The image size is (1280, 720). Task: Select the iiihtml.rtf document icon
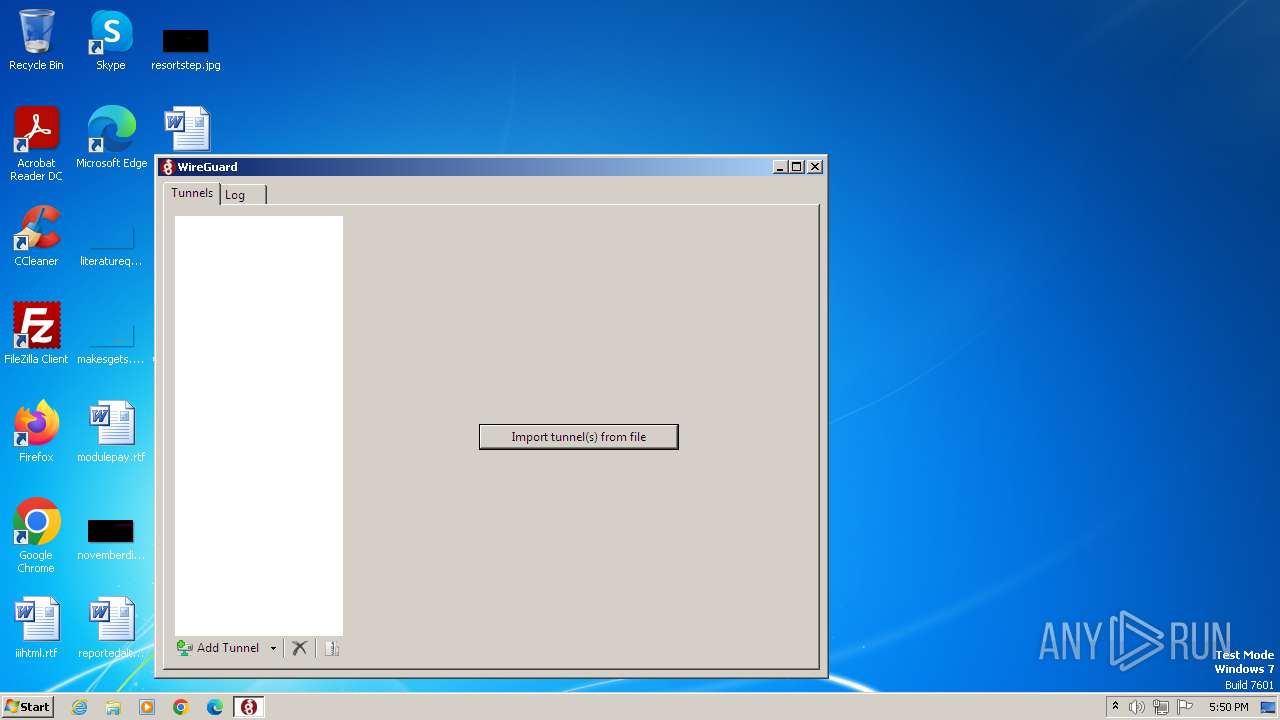36,627
